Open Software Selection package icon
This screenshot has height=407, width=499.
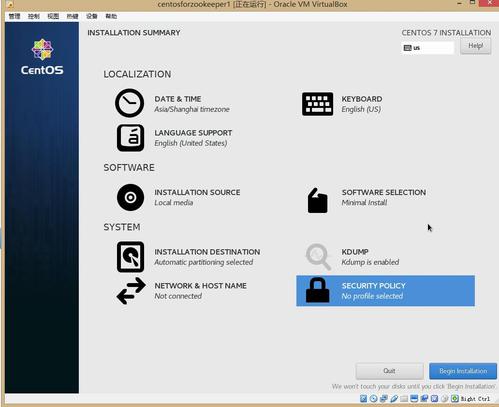tap(317, 200)
